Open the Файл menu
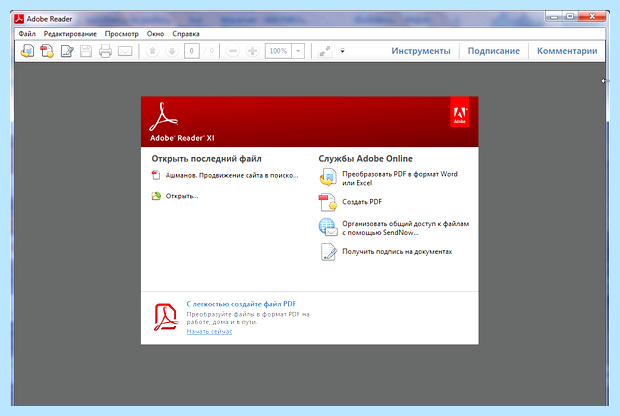This screenshot has width=620, height=416. click(x=27, y=34)
